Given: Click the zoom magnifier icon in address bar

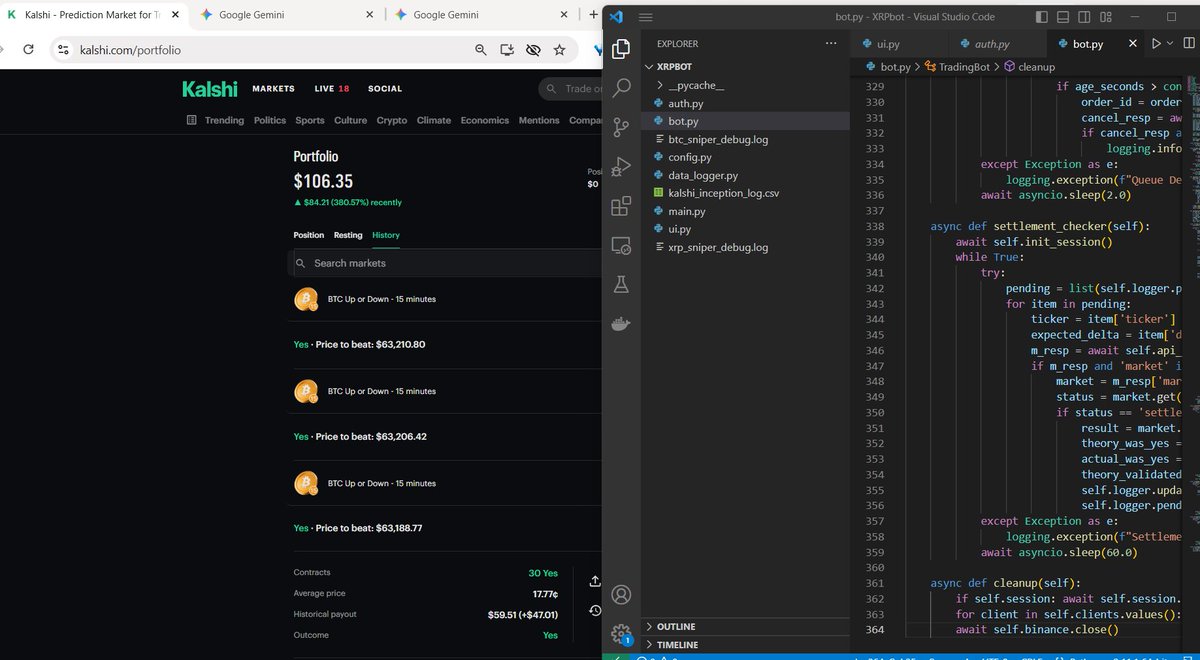Looking at the screenshot, I should pos(481,49).
